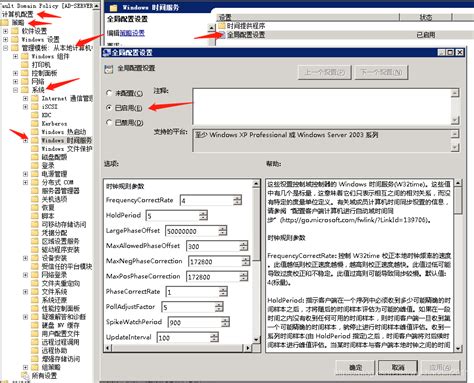Collapse the 管理模板 tree node
474x383 pixels.
point(5,48)
